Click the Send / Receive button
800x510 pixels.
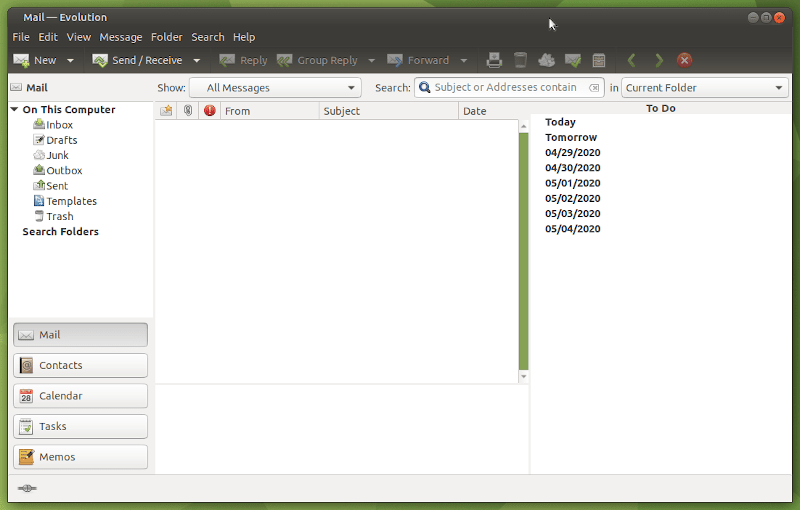point(138,61)
